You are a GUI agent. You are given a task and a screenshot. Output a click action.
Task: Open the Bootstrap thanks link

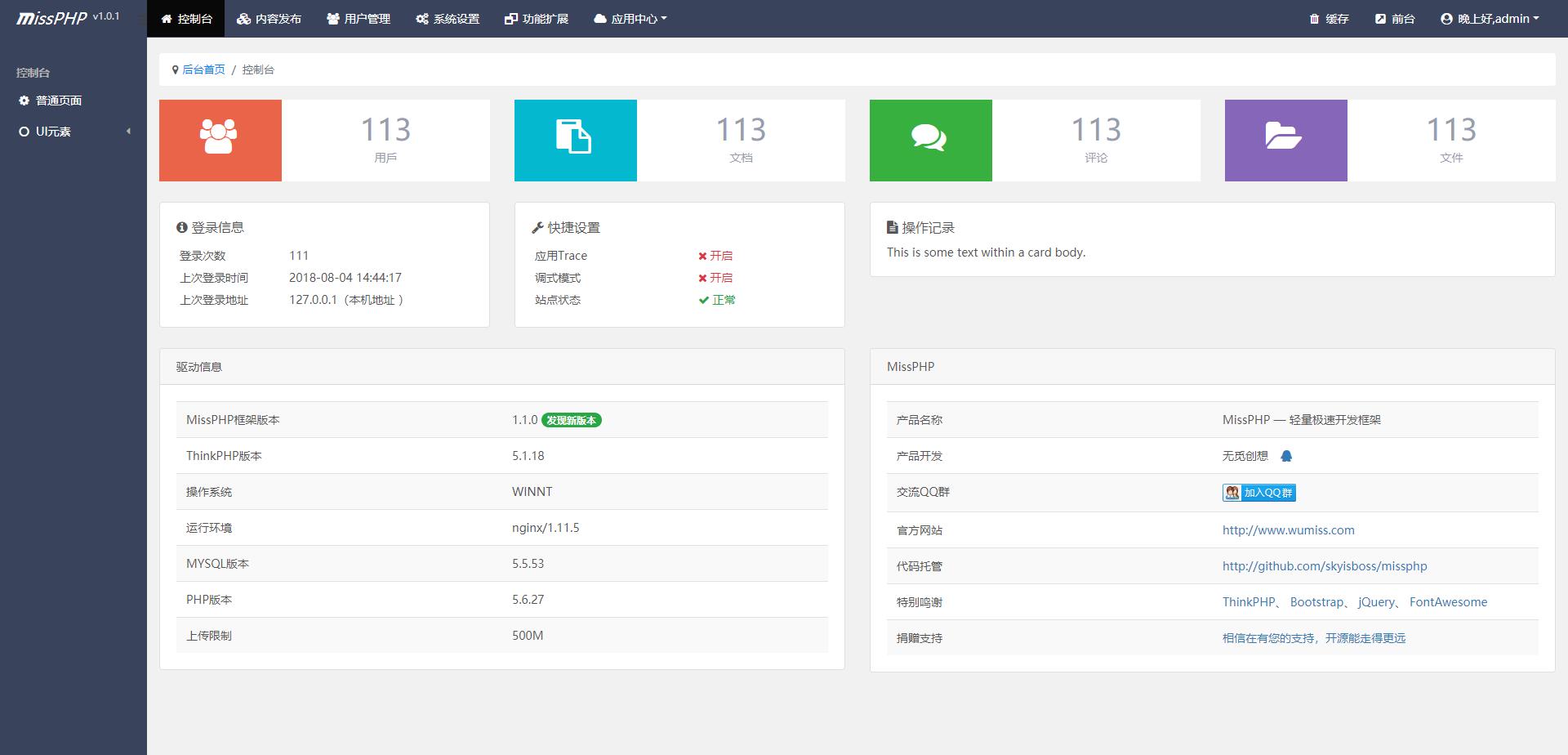click(1316, 602)
